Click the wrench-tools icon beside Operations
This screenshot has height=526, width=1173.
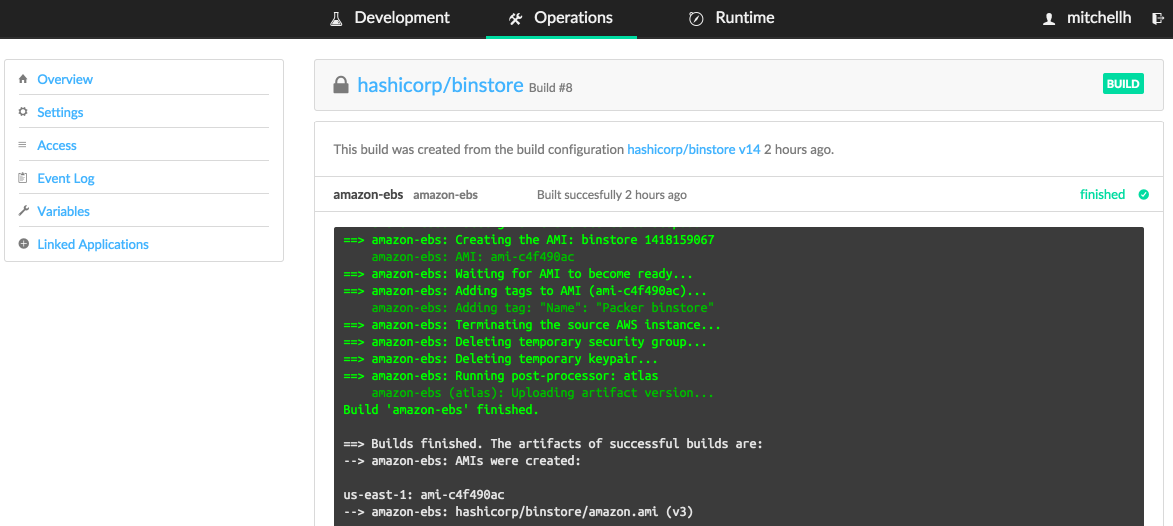(515, 19)
